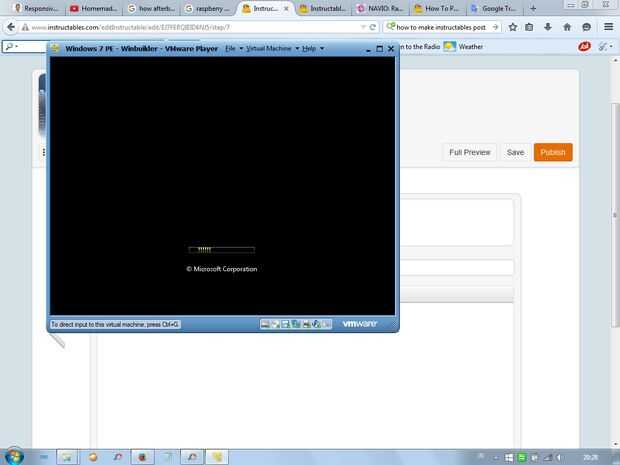Screen dimensions: 620x465
Task: Click the Weather sun icon
Action: (450, 47)
